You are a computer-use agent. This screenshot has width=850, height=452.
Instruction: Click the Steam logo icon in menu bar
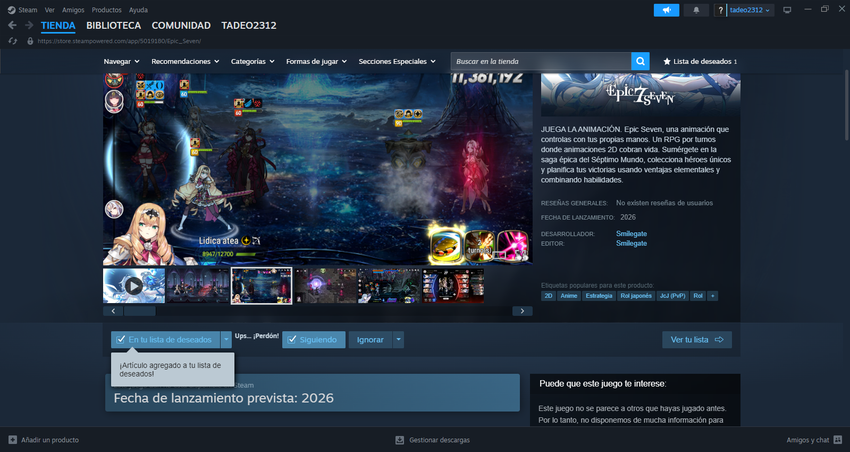tap(11, 10)
